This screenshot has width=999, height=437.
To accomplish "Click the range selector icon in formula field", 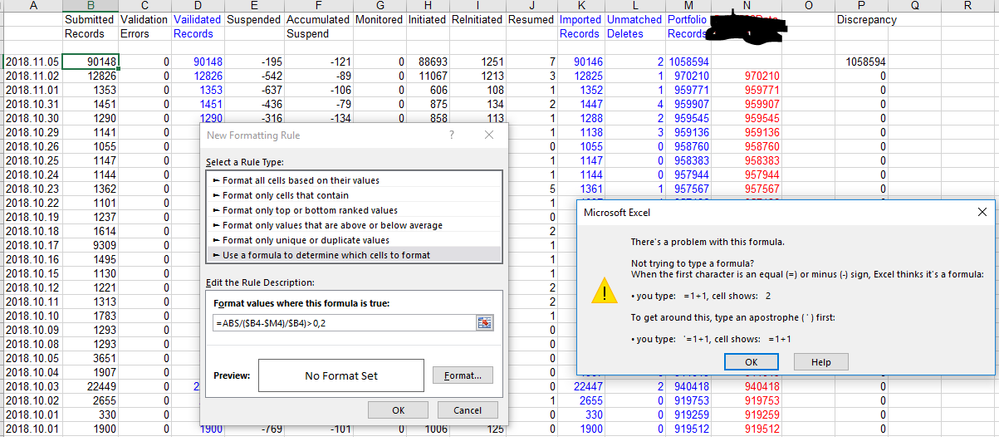I will point(485,323).
